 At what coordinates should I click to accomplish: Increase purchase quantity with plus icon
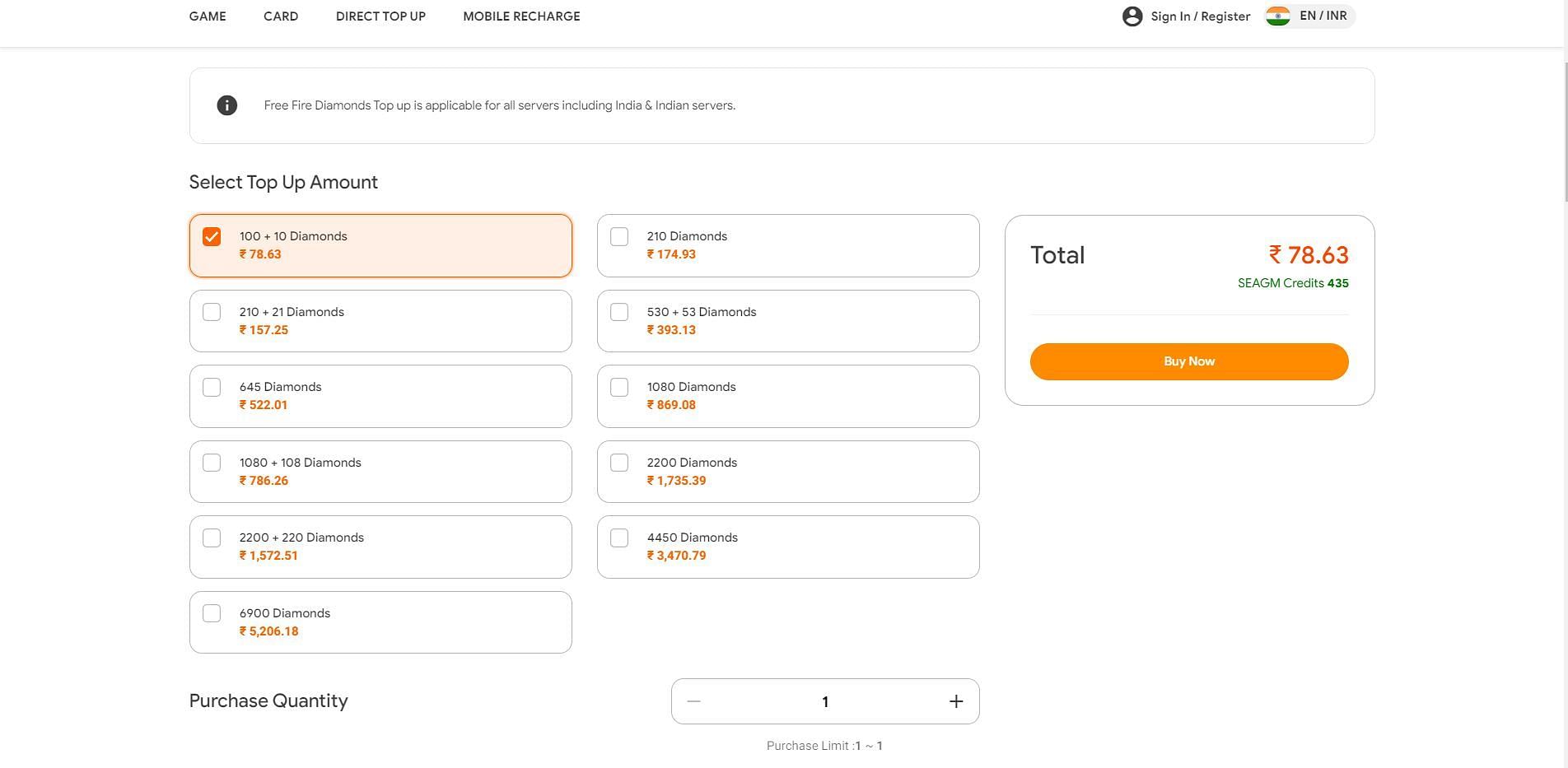tap(956, 701)
